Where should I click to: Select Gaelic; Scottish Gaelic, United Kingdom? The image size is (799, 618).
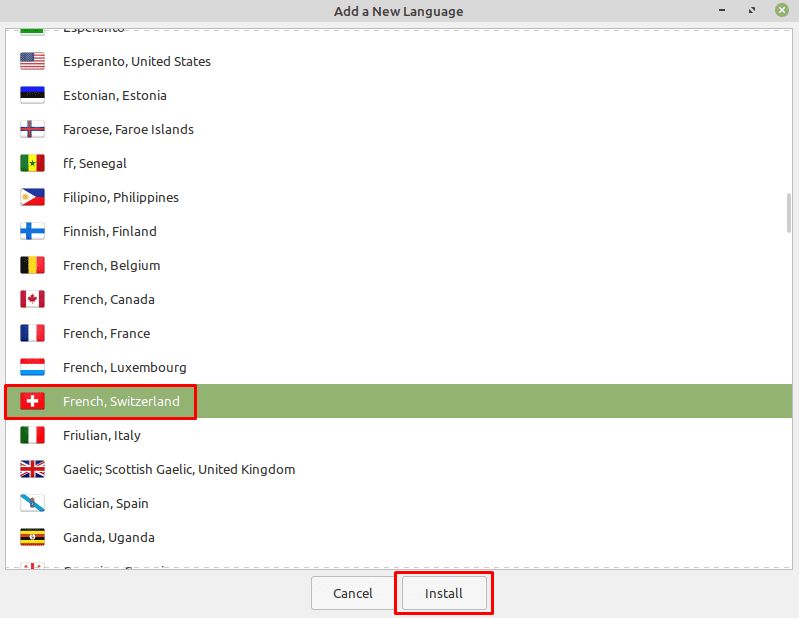398,469
